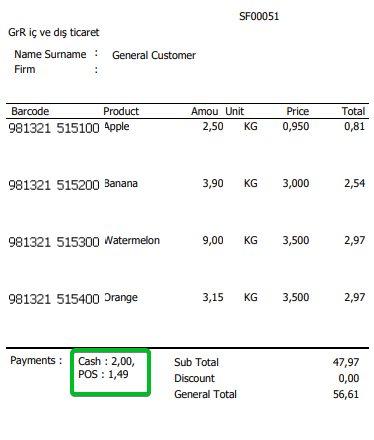
Task: Select the Apple product row name
Action: click(x=117, y=127)
